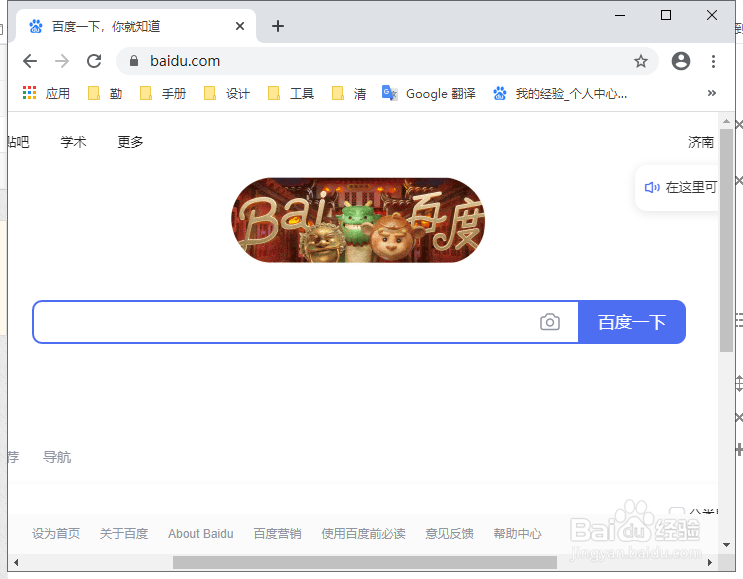Open the 工具 bookmark folder

click(291, 93)
